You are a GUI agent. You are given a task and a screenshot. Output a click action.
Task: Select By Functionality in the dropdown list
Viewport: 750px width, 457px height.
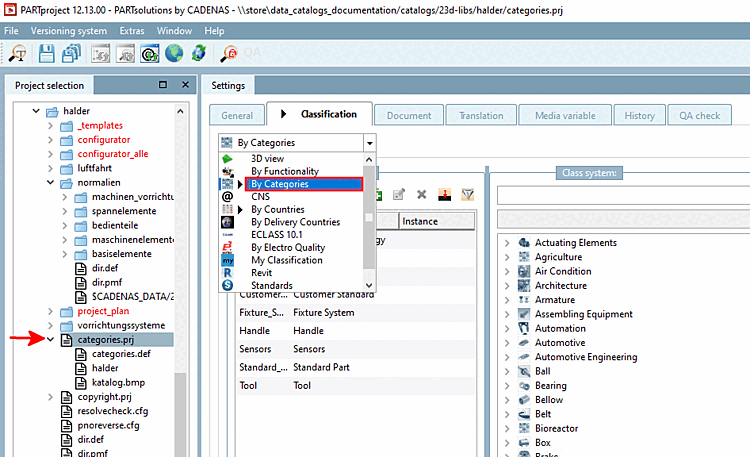point(285,171)
